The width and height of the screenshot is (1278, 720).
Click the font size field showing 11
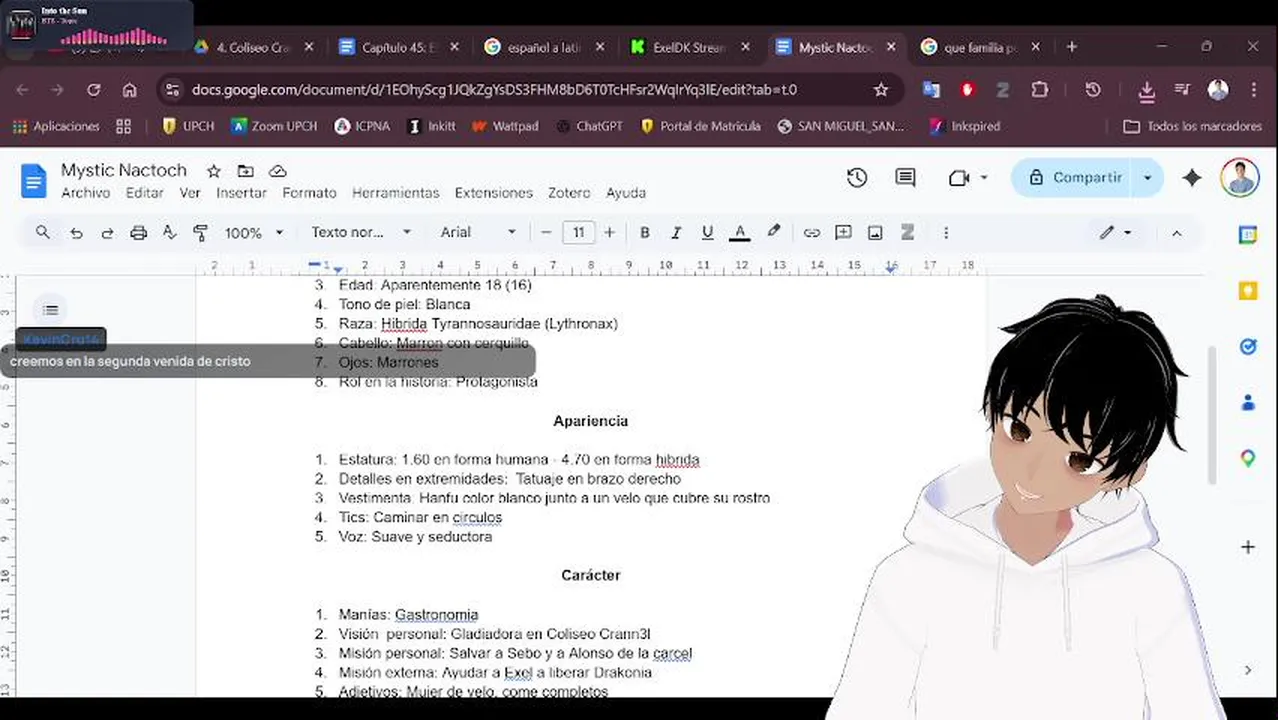click(x=578, y=232)
